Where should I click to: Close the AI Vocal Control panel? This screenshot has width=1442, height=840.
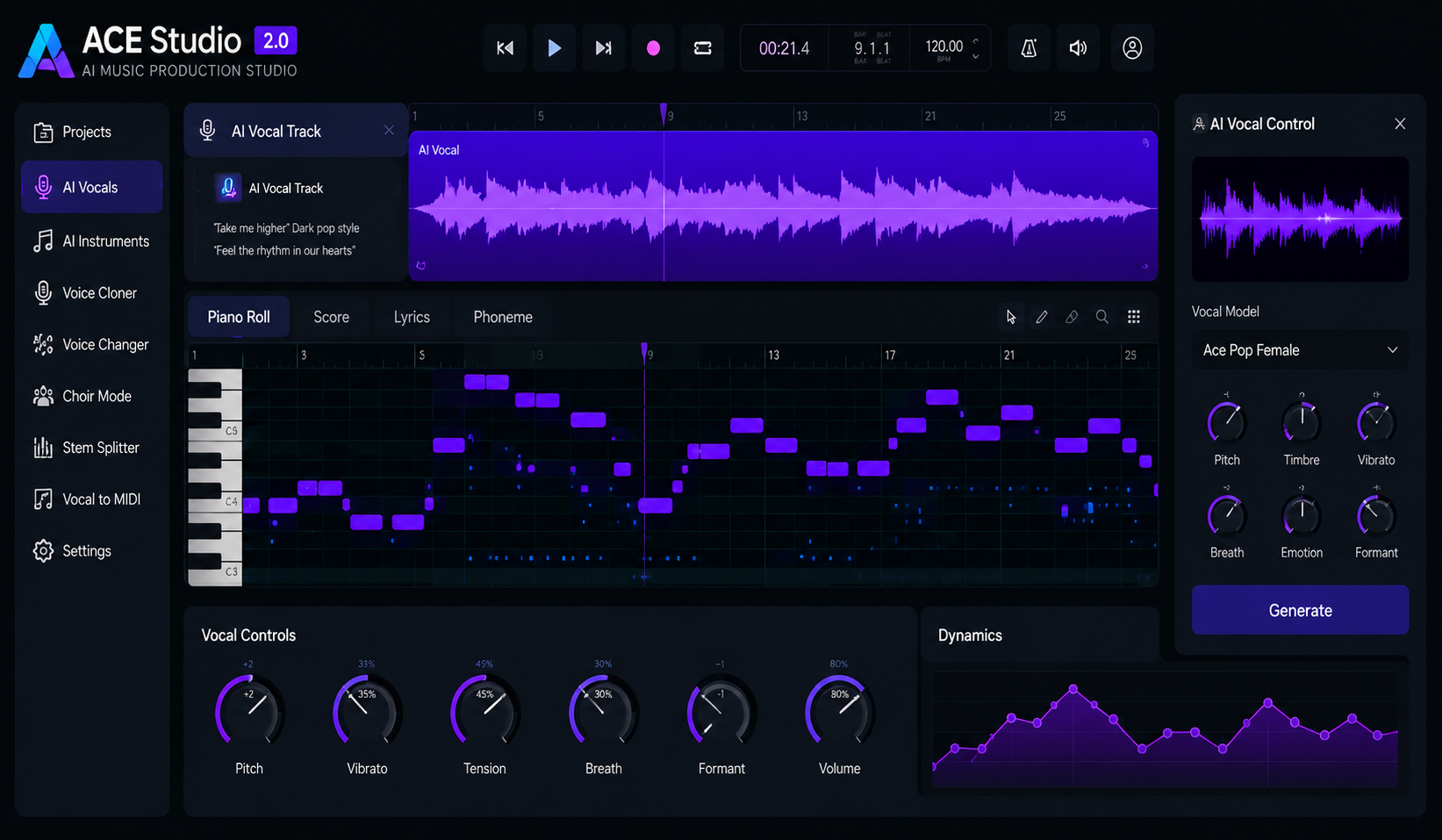tap(1400, 124)
